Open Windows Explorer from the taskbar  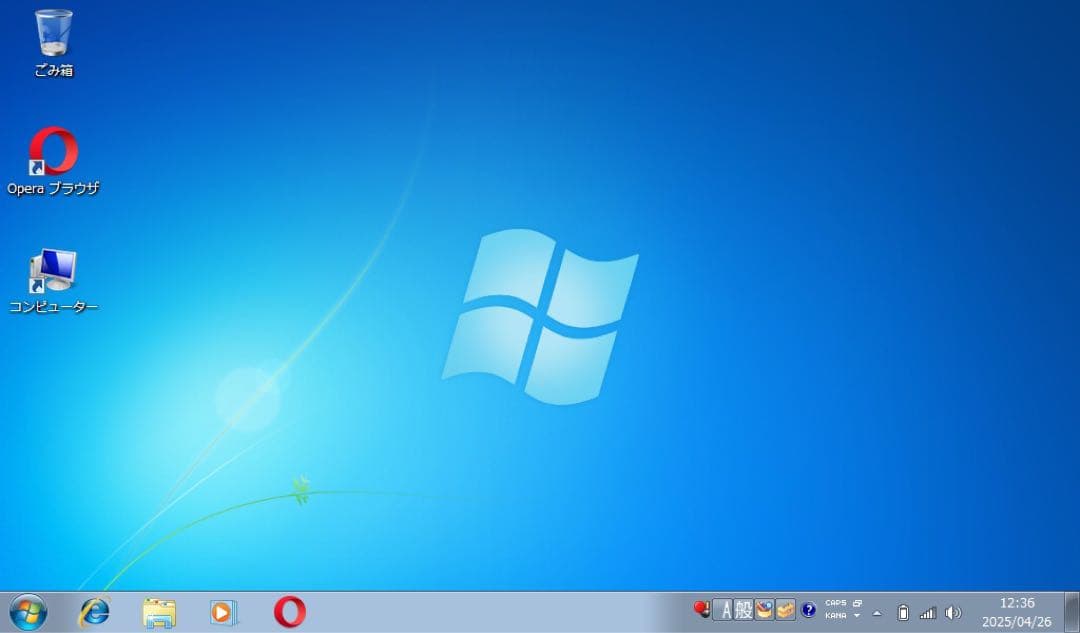(160, 613)
